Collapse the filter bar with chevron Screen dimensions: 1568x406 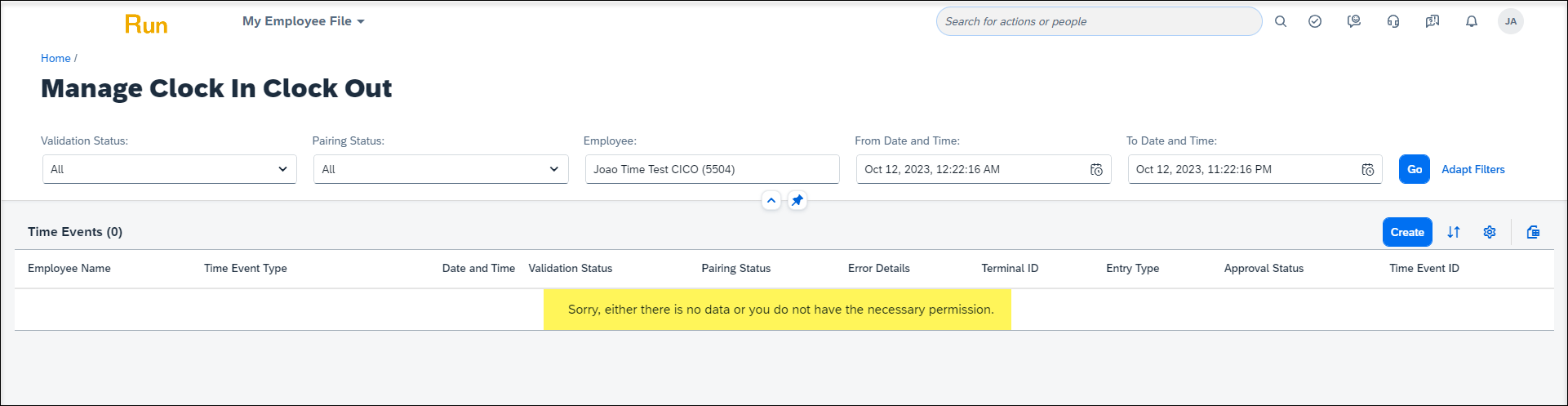771,200
